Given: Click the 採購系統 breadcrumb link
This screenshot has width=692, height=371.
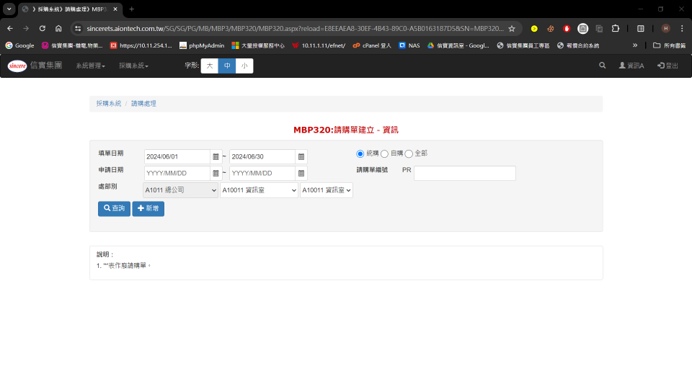Looking at the screenshot, I should (x=109, y=103).
